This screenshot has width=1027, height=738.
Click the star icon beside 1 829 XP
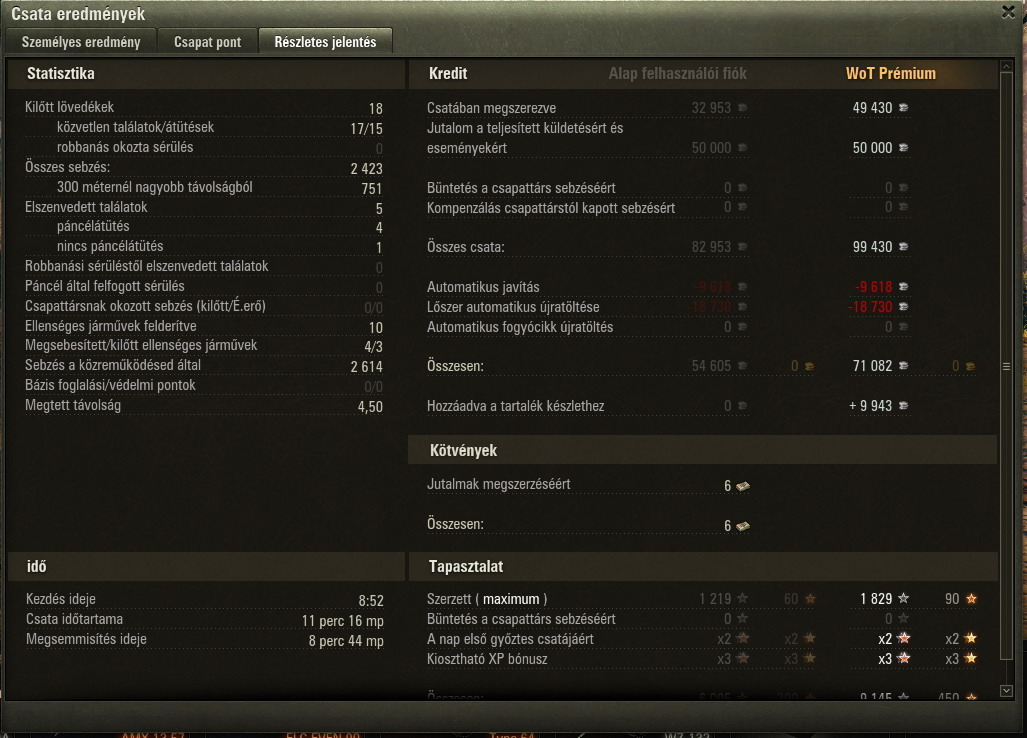pos(903,598)
